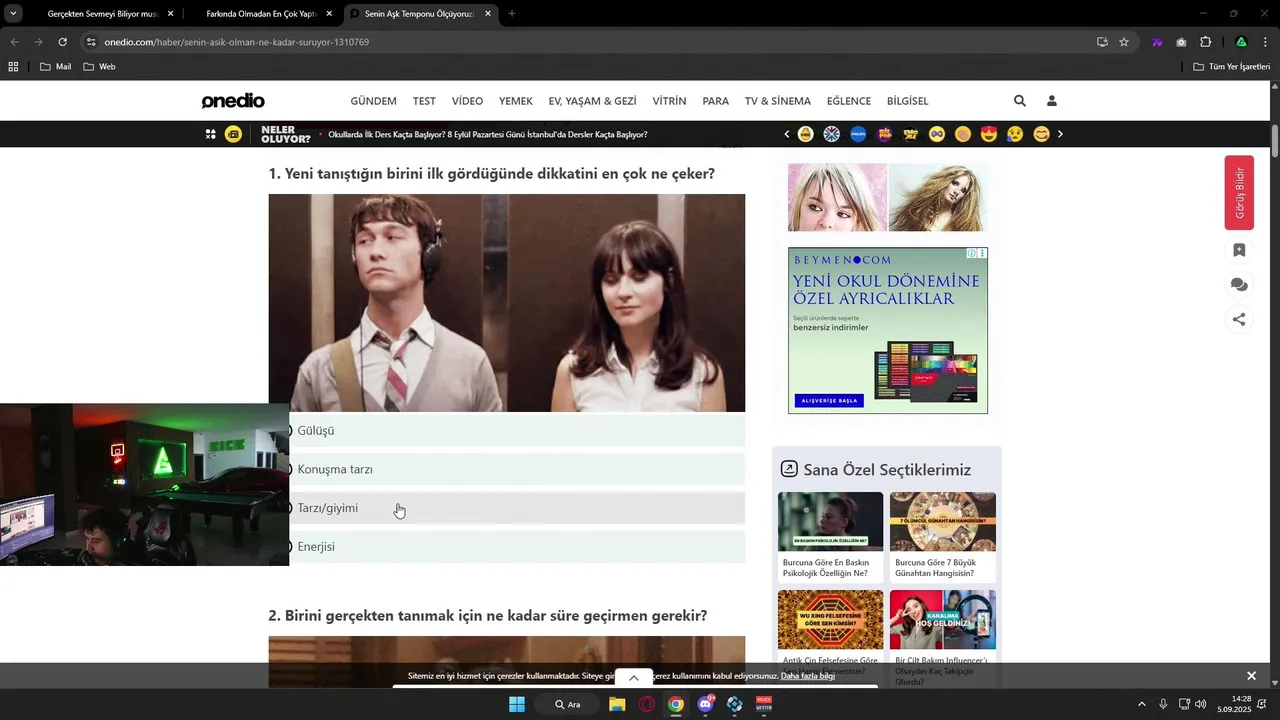Open the Windows Start menu
Viewport: 1280px width, 720px height.
[x=517, y=704]
